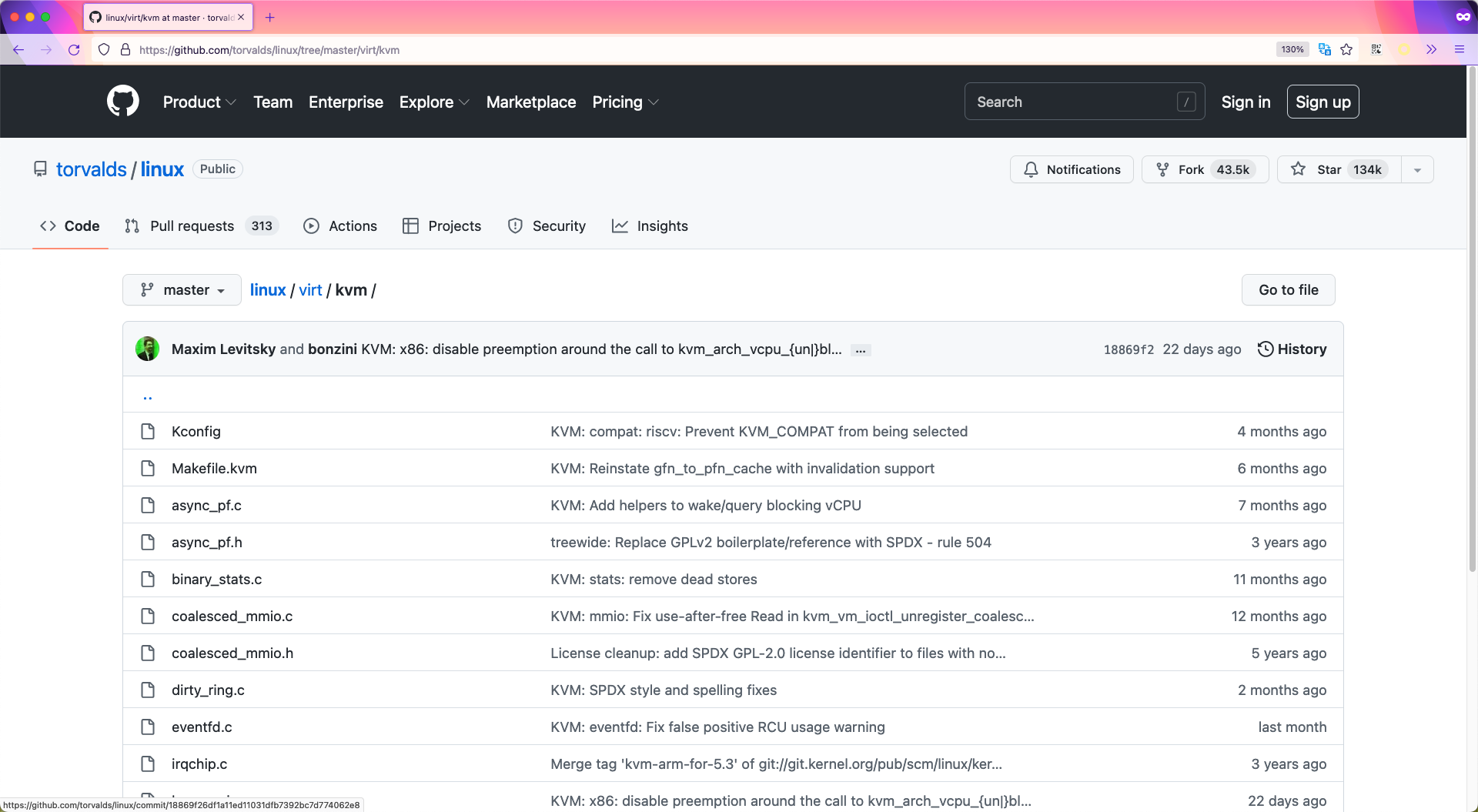Open History clock icon link
The height and width of the screenshot is (812, 1478).
pos(1265,349)
